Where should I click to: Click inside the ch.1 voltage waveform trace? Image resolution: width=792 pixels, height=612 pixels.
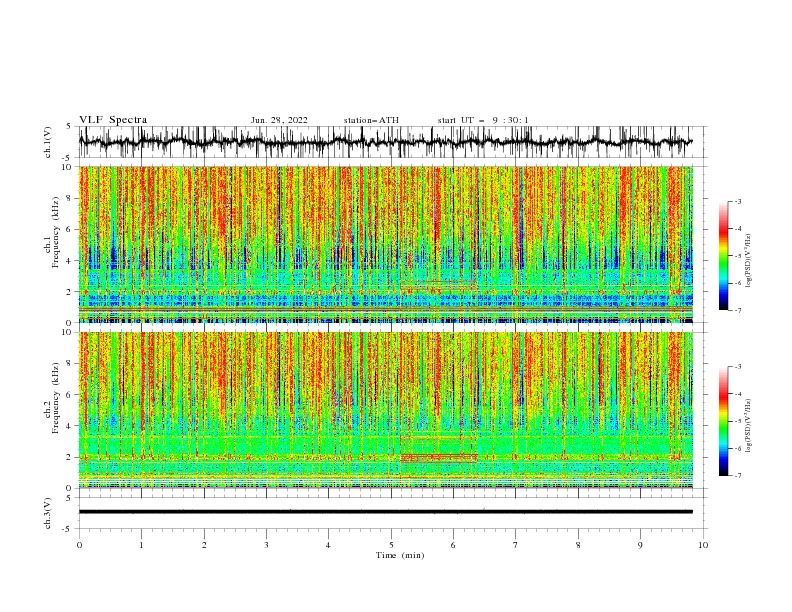coord(385,142)
